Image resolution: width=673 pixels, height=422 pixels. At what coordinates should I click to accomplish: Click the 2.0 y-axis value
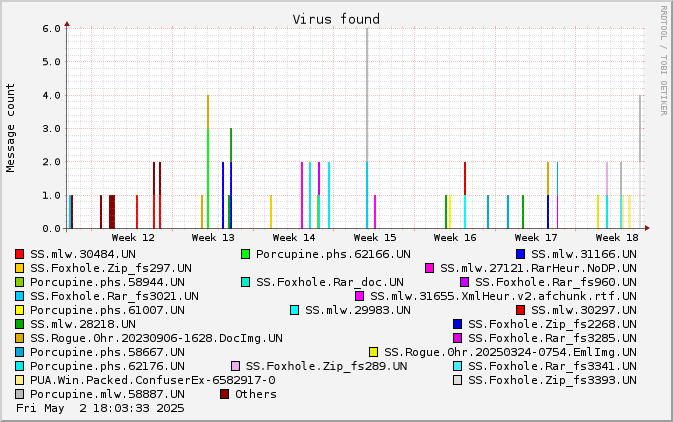pyautogui.click(x=52, y=162)
